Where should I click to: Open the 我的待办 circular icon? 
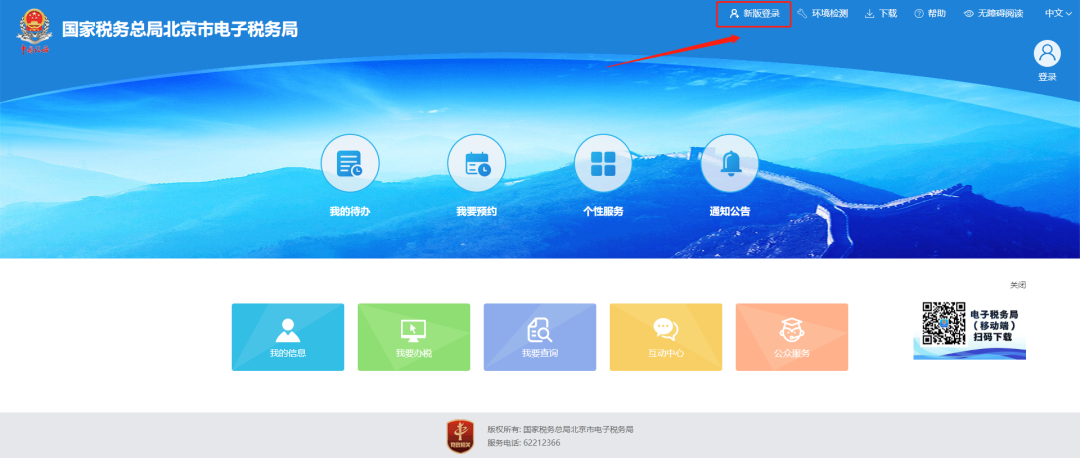pos(349,164)
